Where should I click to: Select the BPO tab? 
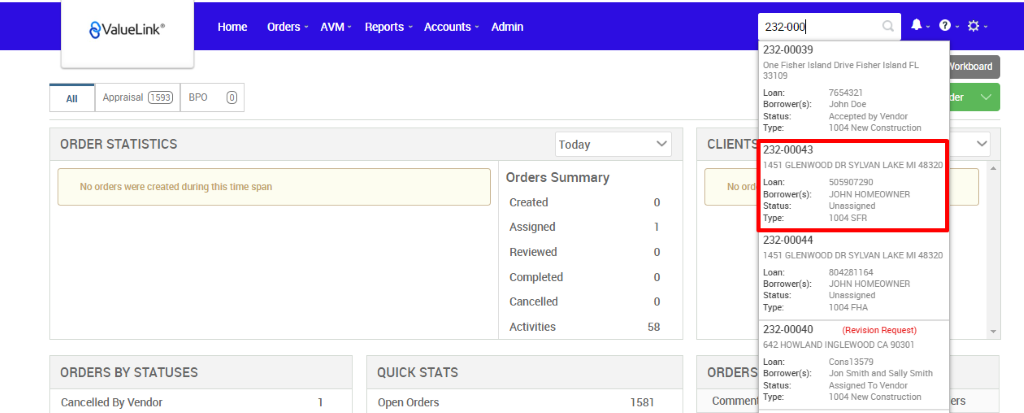tap(212, 97)
